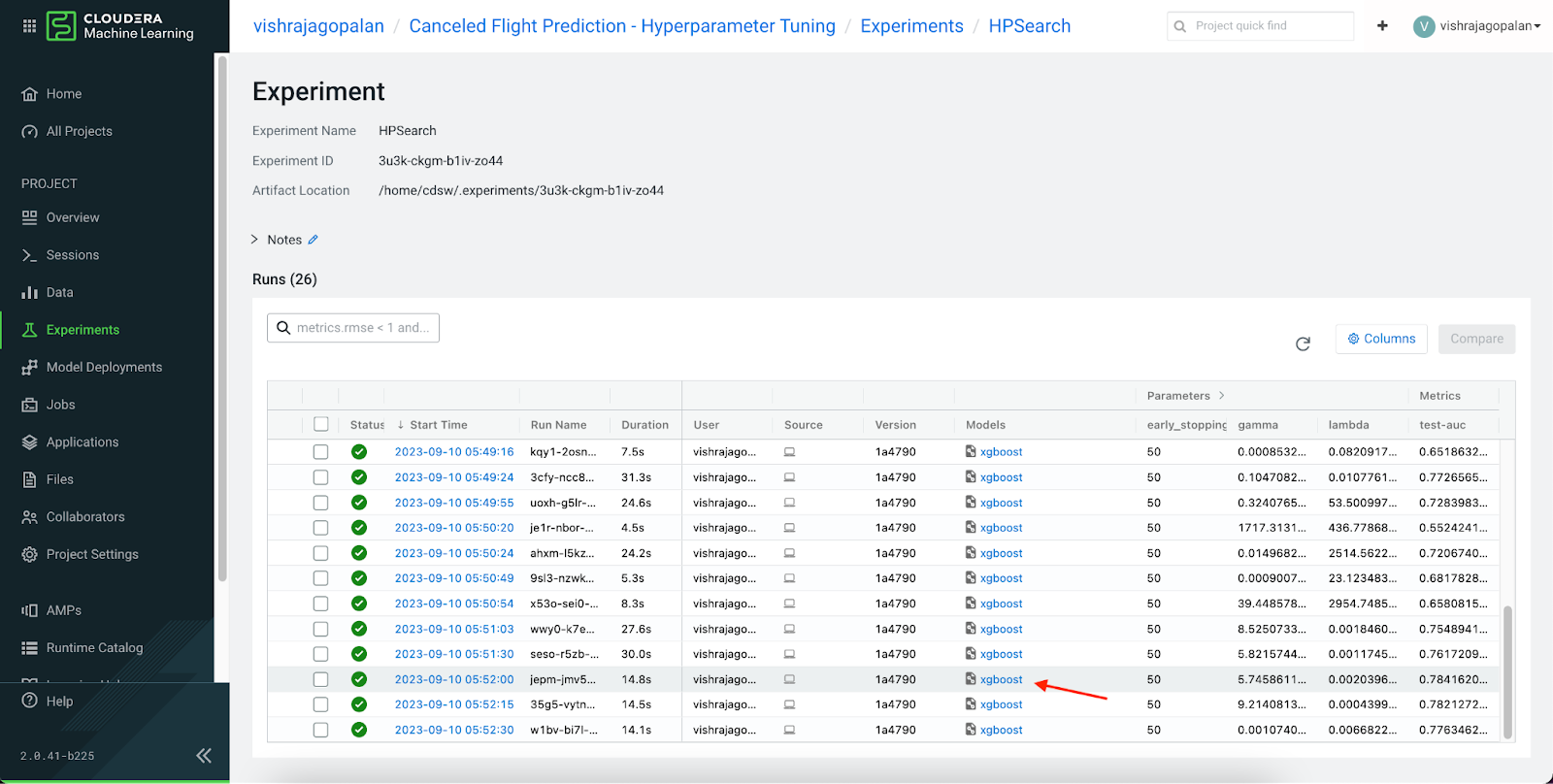Click source laptop icon in first run row
1553x784 pixels.
click(789, 452)
